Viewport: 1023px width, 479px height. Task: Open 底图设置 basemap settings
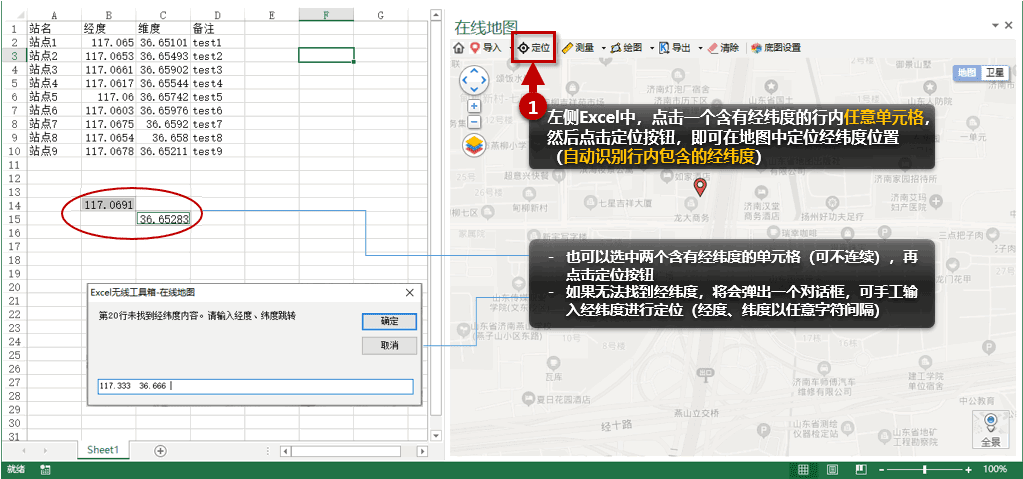[x=776, y=48]
